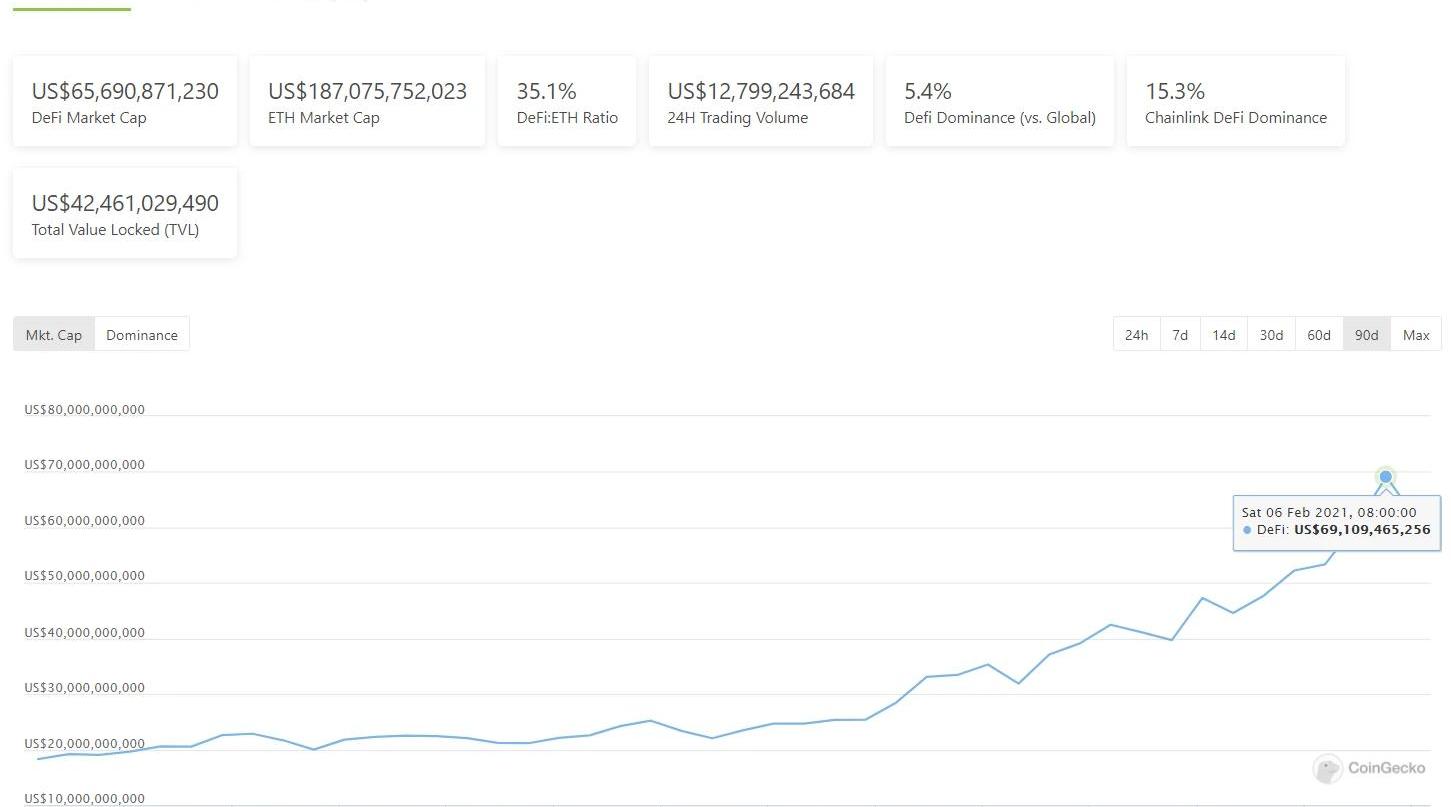The height and width of the screenshot is (807, 1451).
Task: Select the 90d time range
Action: pos(1366,335)
